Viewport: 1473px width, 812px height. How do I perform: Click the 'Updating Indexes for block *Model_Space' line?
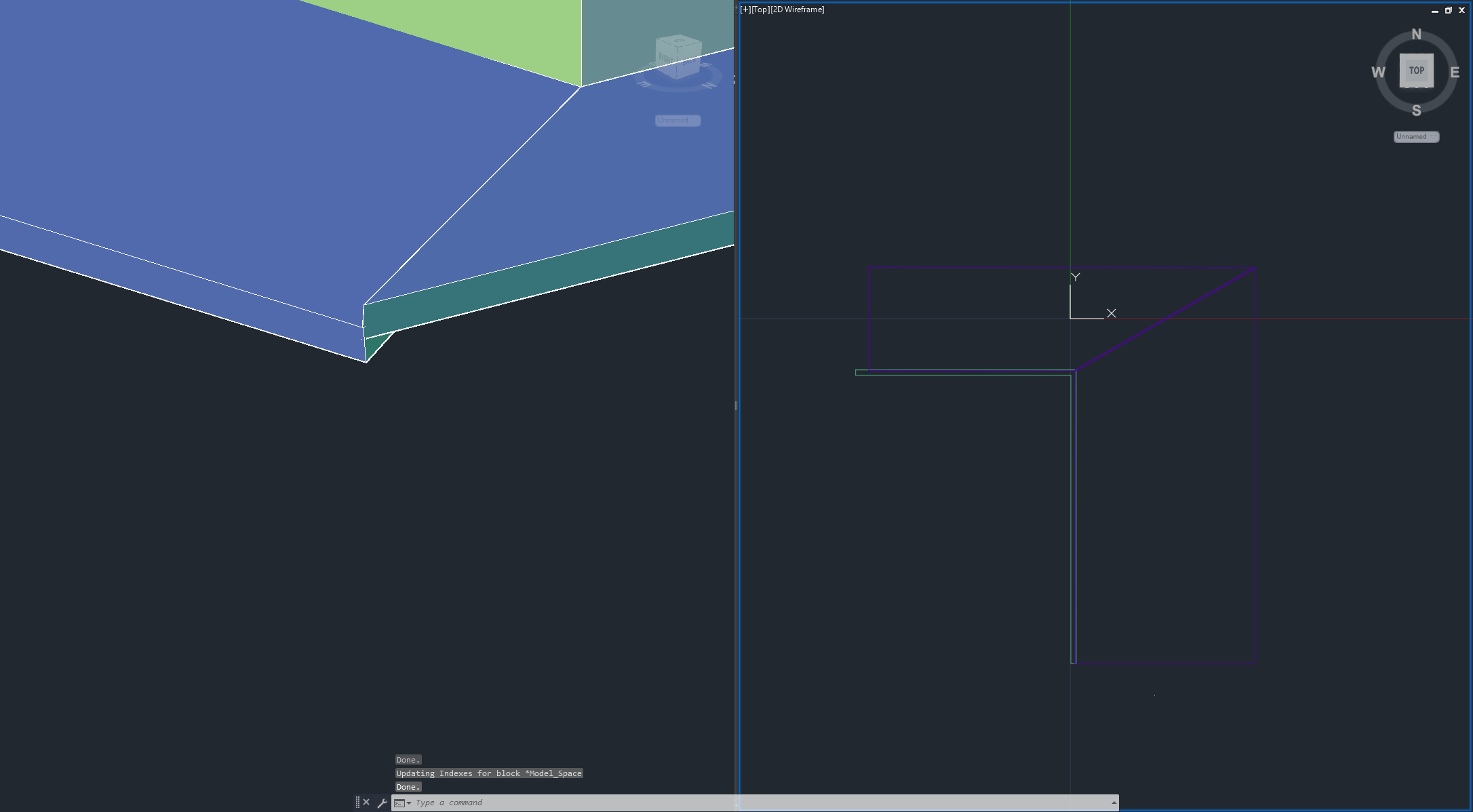tap(488, 773)
